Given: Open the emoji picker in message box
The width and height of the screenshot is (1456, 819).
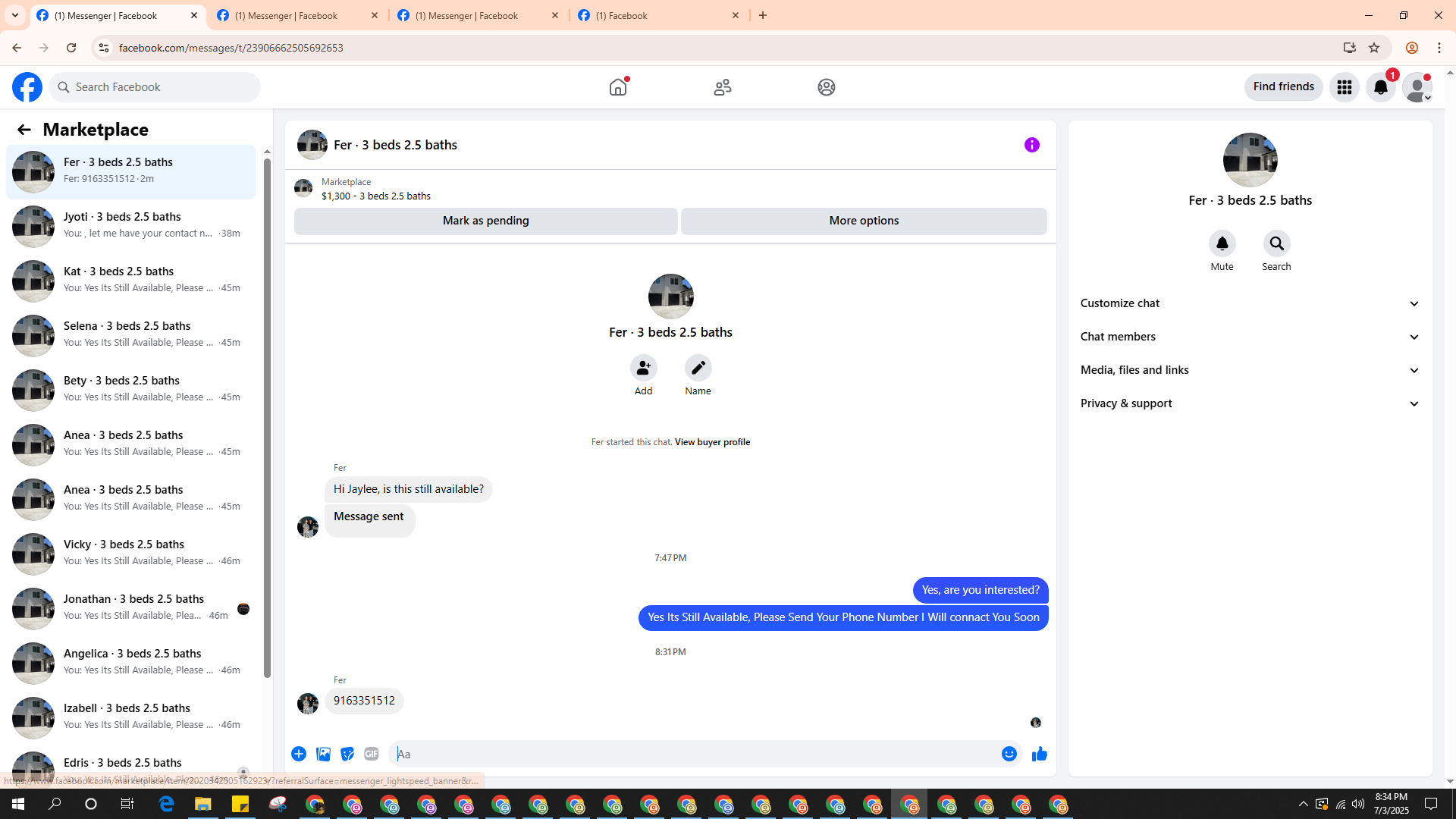Looking at the screenshot, I should tap(1009, 754).
